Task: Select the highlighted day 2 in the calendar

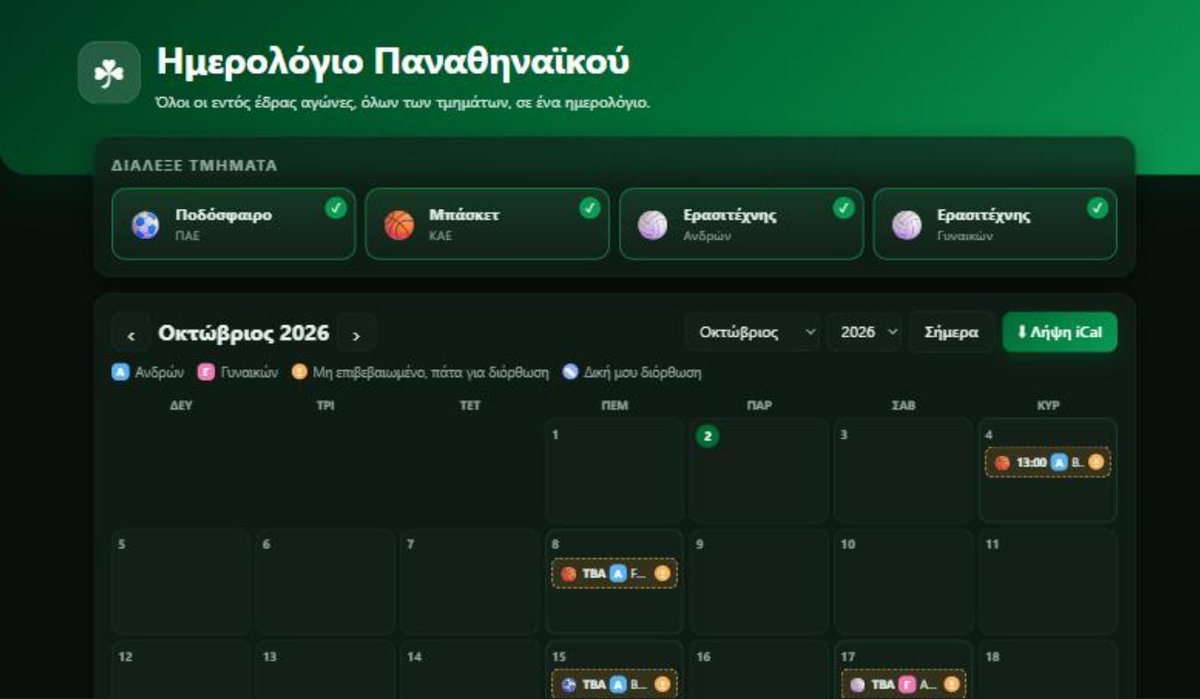Action: (708, 436)
